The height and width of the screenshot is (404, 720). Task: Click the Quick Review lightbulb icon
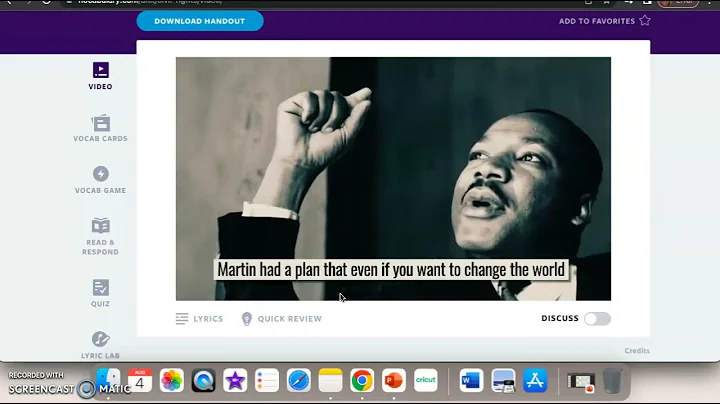[x=247, y=319]
